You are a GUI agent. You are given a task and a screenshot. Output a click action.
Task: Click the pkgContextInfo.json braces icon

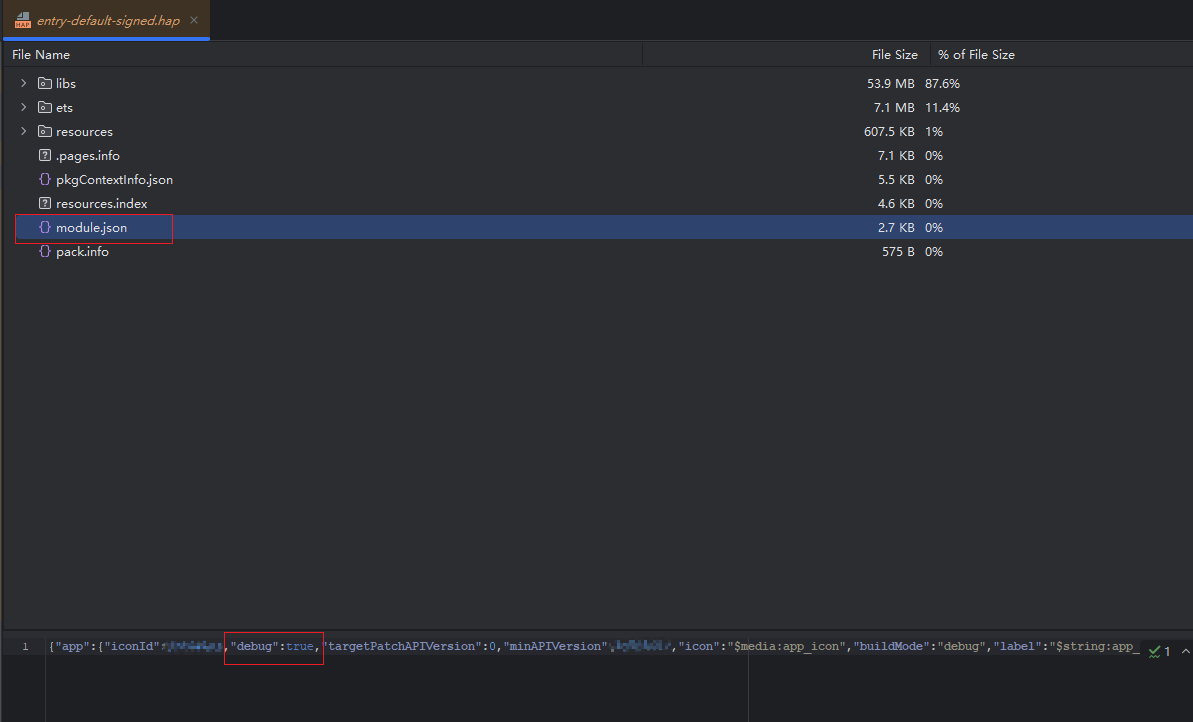[x=44, y=179]
